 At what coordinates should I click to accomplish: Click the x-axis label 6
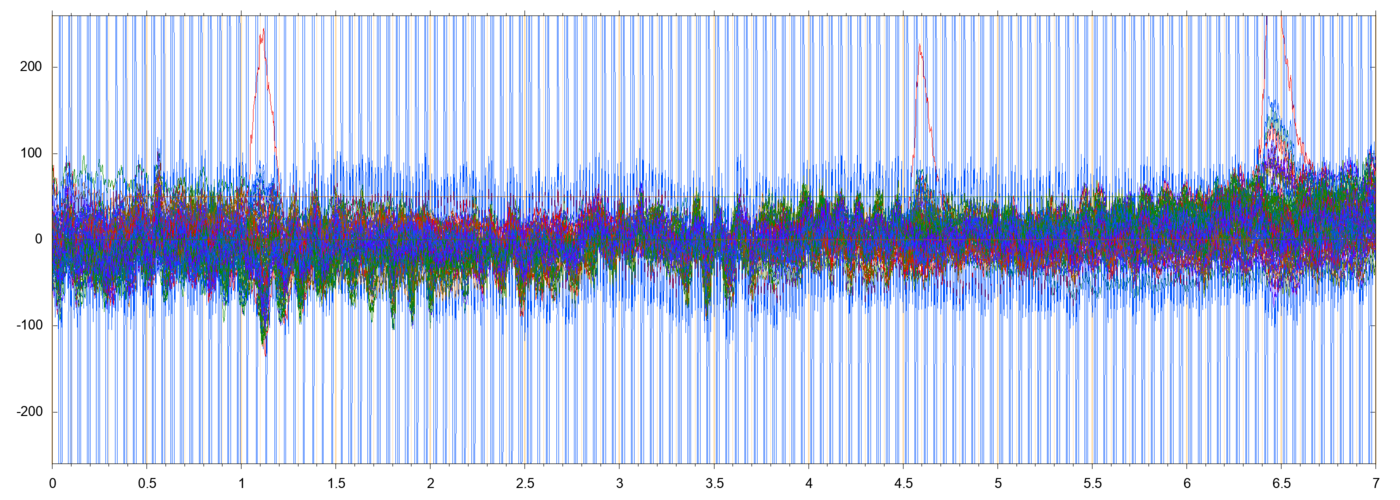click(x=1186, y=482)
